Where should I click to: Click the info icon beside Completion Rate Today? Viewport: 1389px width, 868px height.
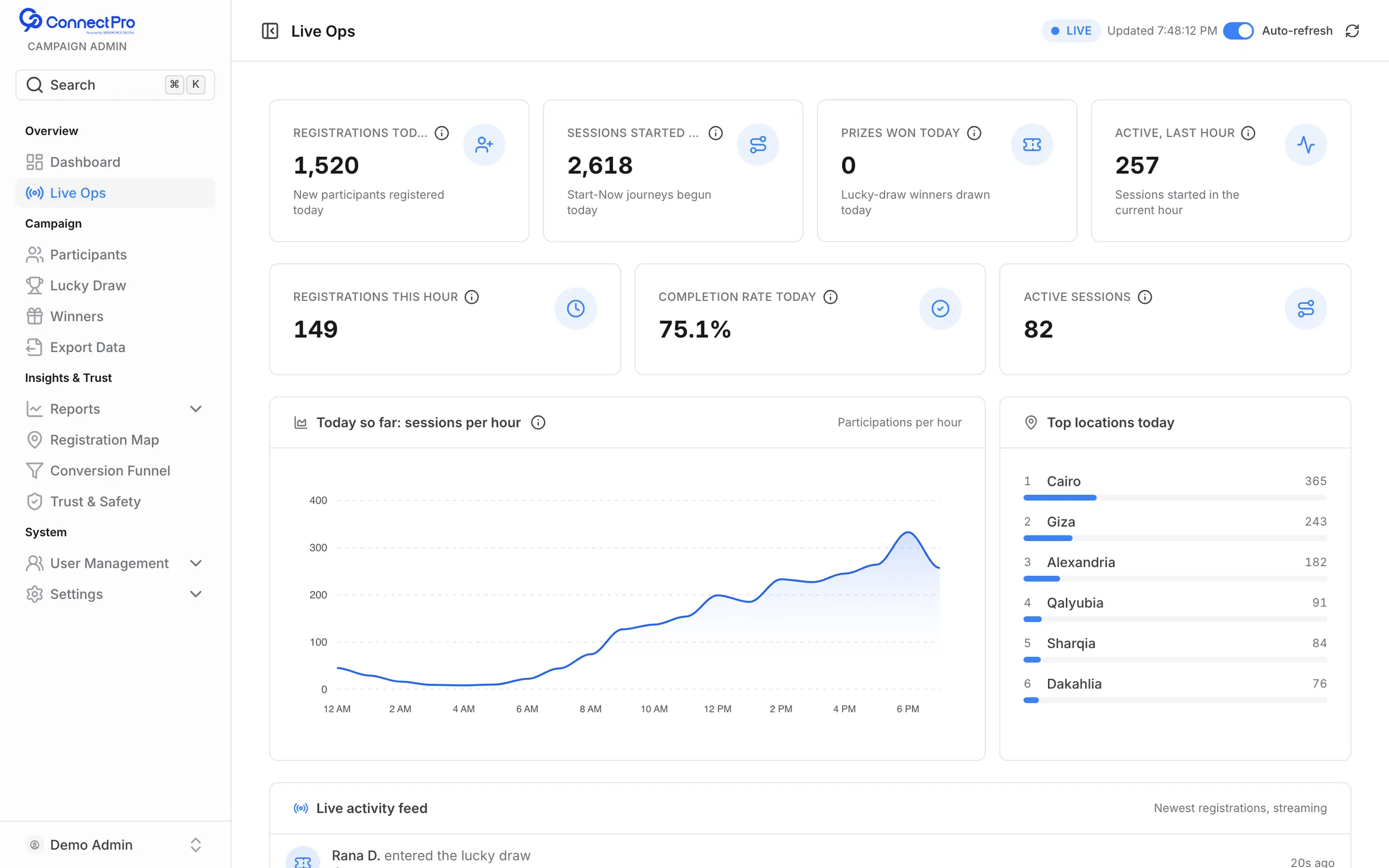click(x=831, y=297)
